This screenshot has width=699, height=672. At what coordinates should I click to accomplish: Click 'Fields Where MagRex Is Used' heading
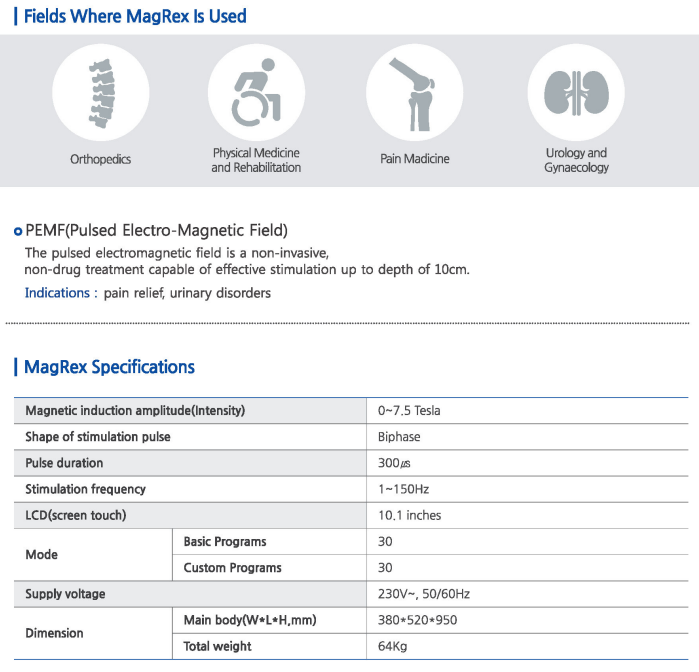135,16
